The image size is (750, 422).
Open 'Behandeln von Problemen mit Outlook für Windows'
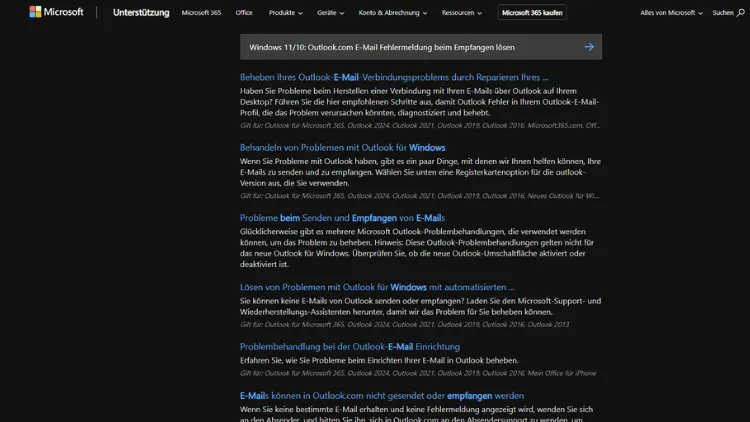click(342, 147)
